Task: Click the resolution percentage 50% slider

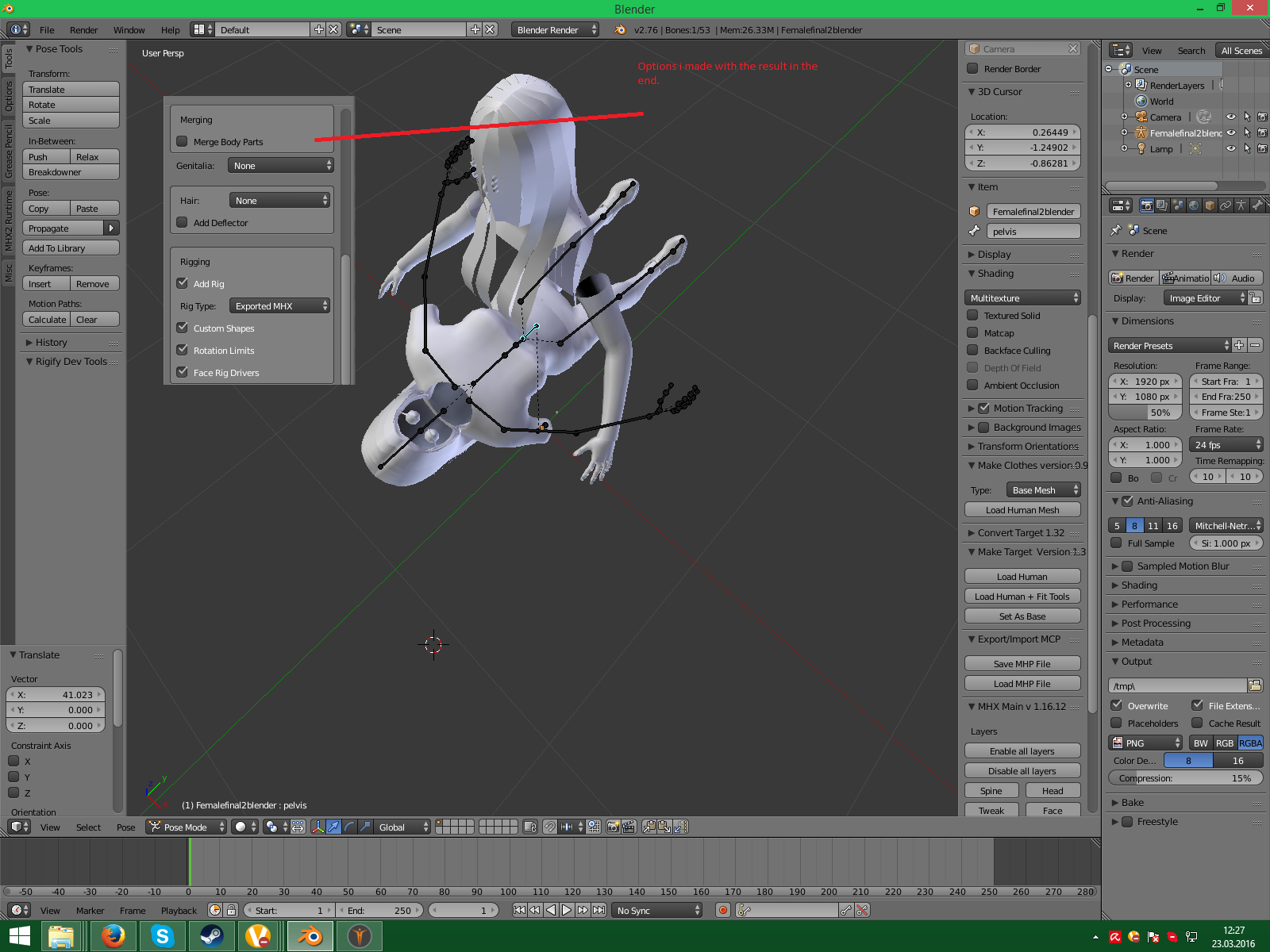Action: (1145, 413)
